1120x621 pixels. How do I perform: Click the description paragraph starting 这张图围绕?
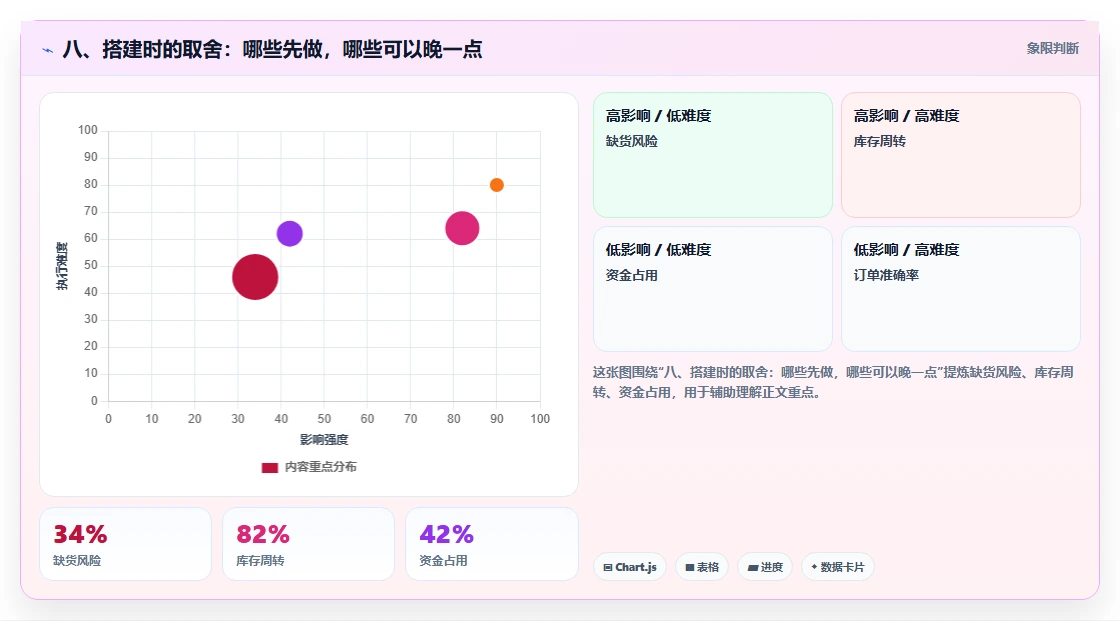coord(833,382)
